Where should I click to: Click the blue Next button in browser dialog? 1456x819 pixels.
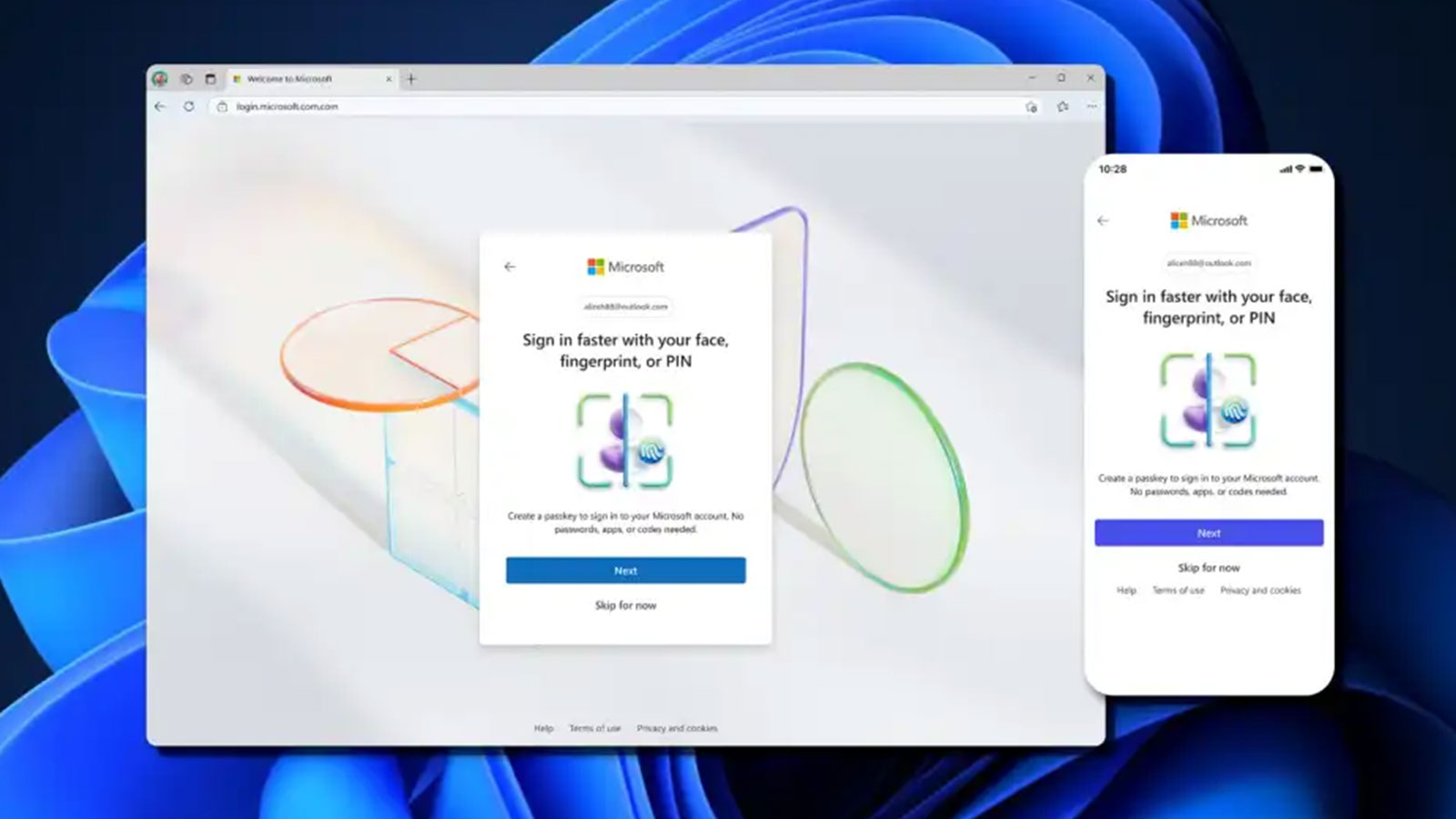pos(626,571)
